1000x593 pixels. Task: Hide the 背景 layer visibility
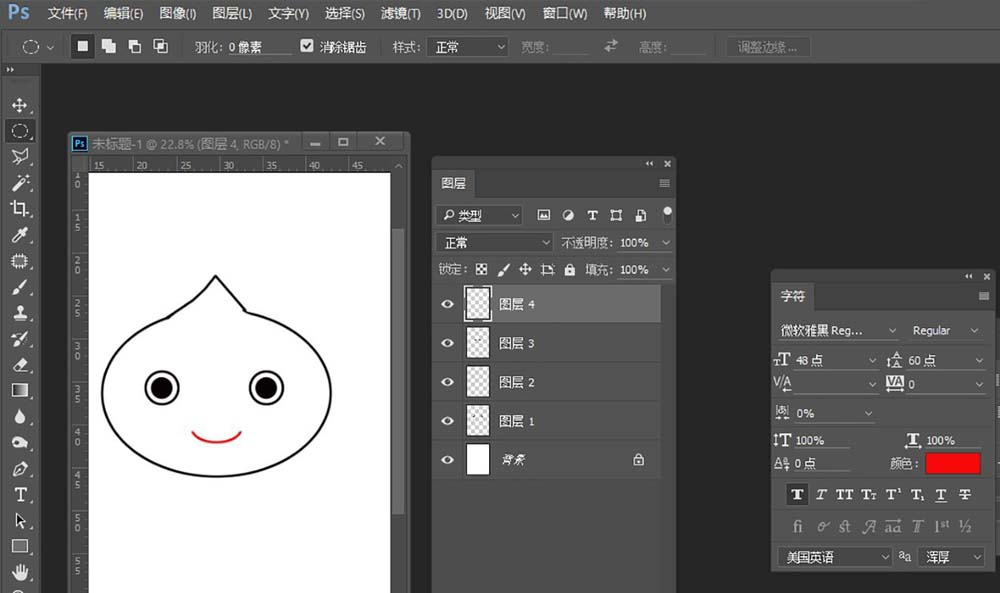447,460
